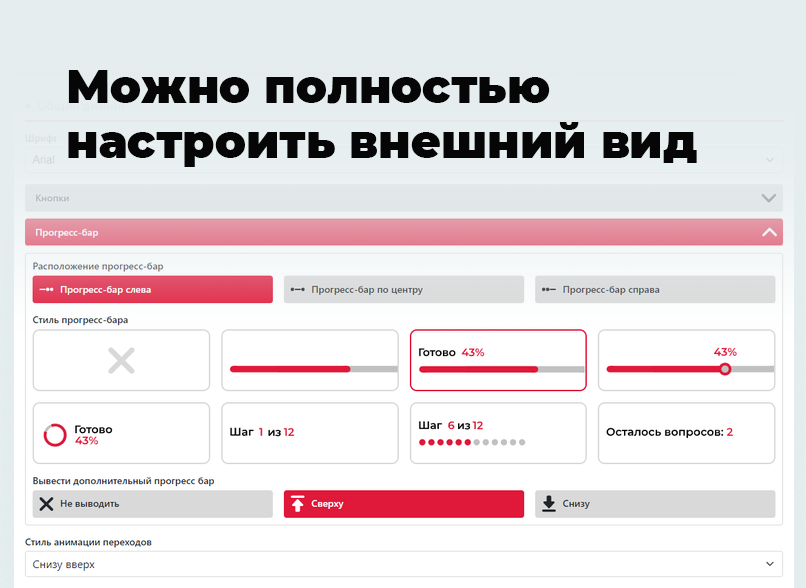Select slider style with 43% knob
806x588 pixels.
point(686,361)
